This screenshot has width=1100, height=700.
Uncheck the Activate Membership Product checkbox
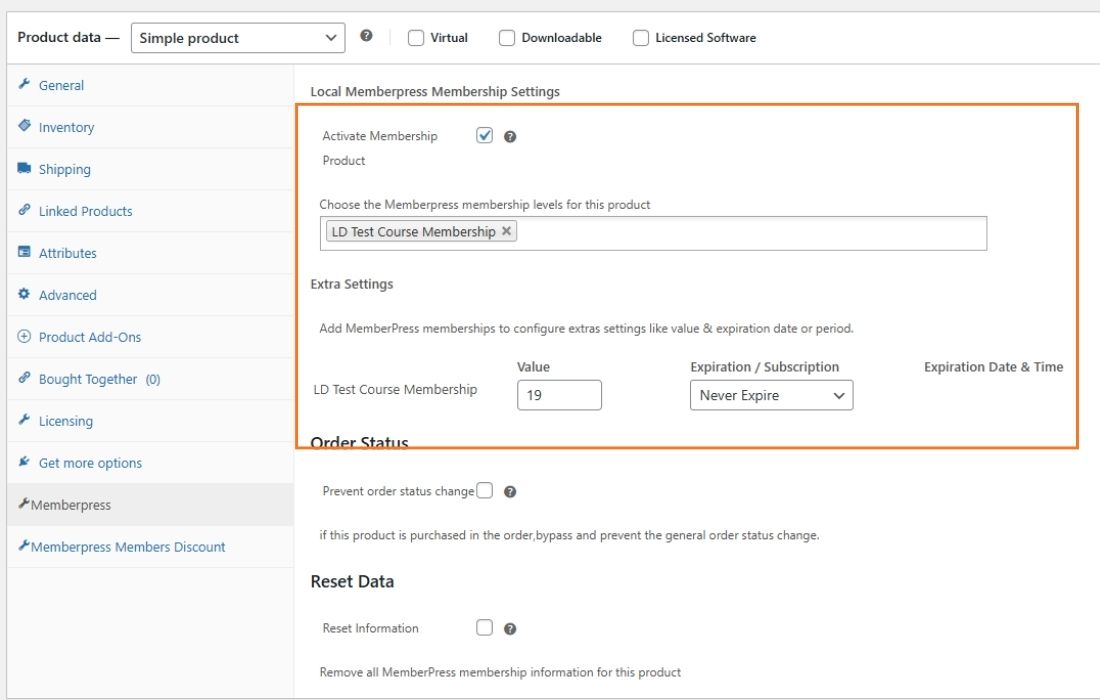point(485,136)
